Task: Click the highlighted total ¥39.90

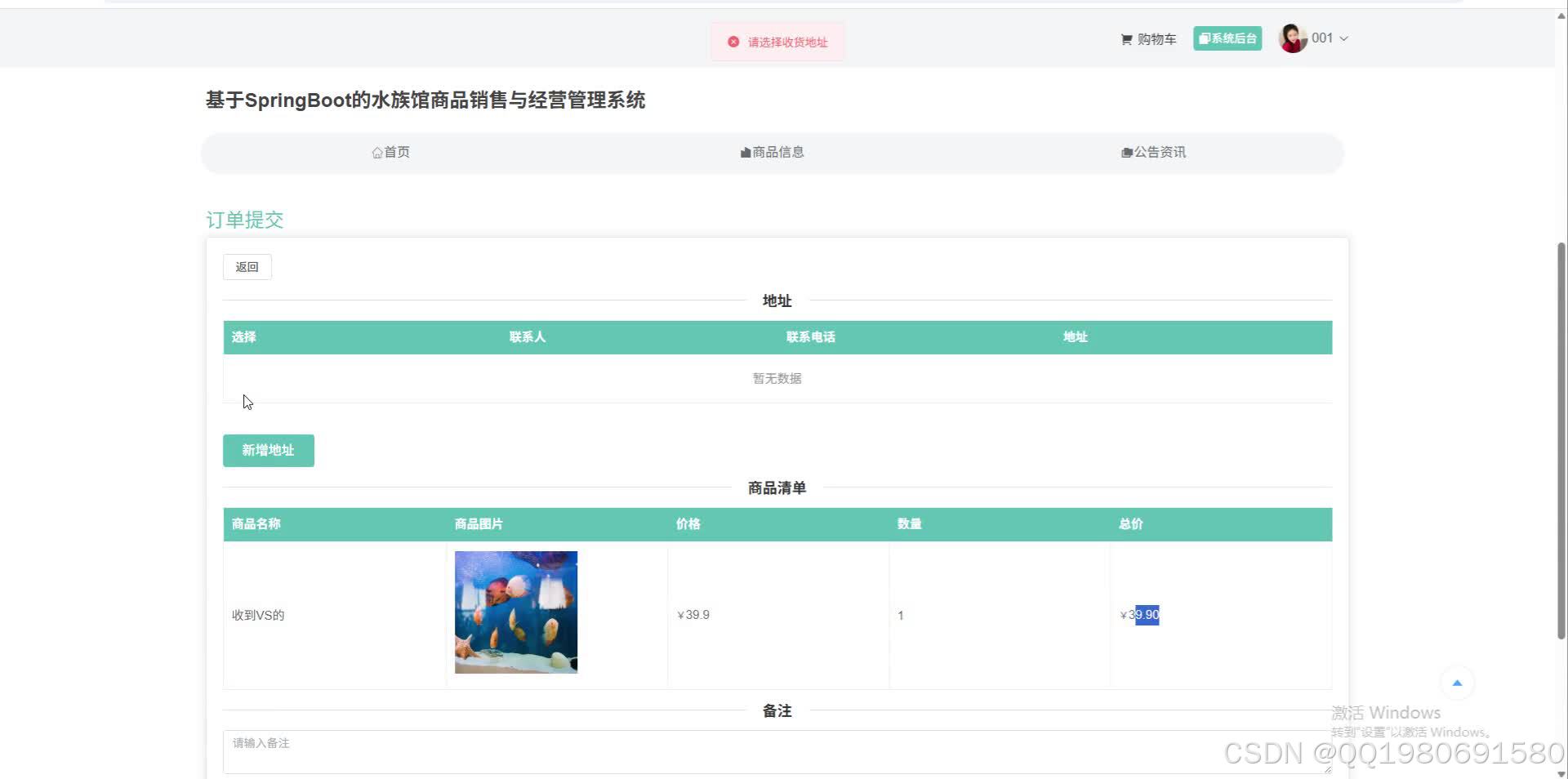Action: click(x=1139, y=615)
